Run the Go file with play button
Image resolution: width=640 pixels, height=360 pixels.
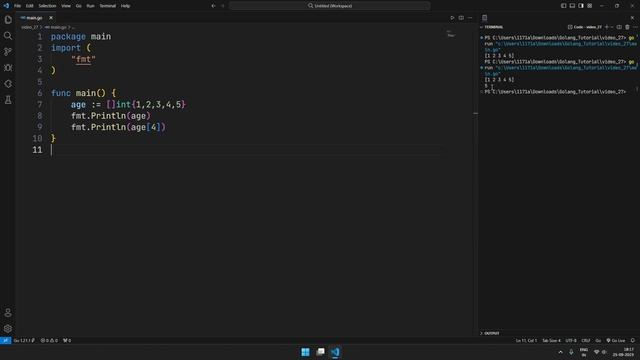(x=452, y=18)
